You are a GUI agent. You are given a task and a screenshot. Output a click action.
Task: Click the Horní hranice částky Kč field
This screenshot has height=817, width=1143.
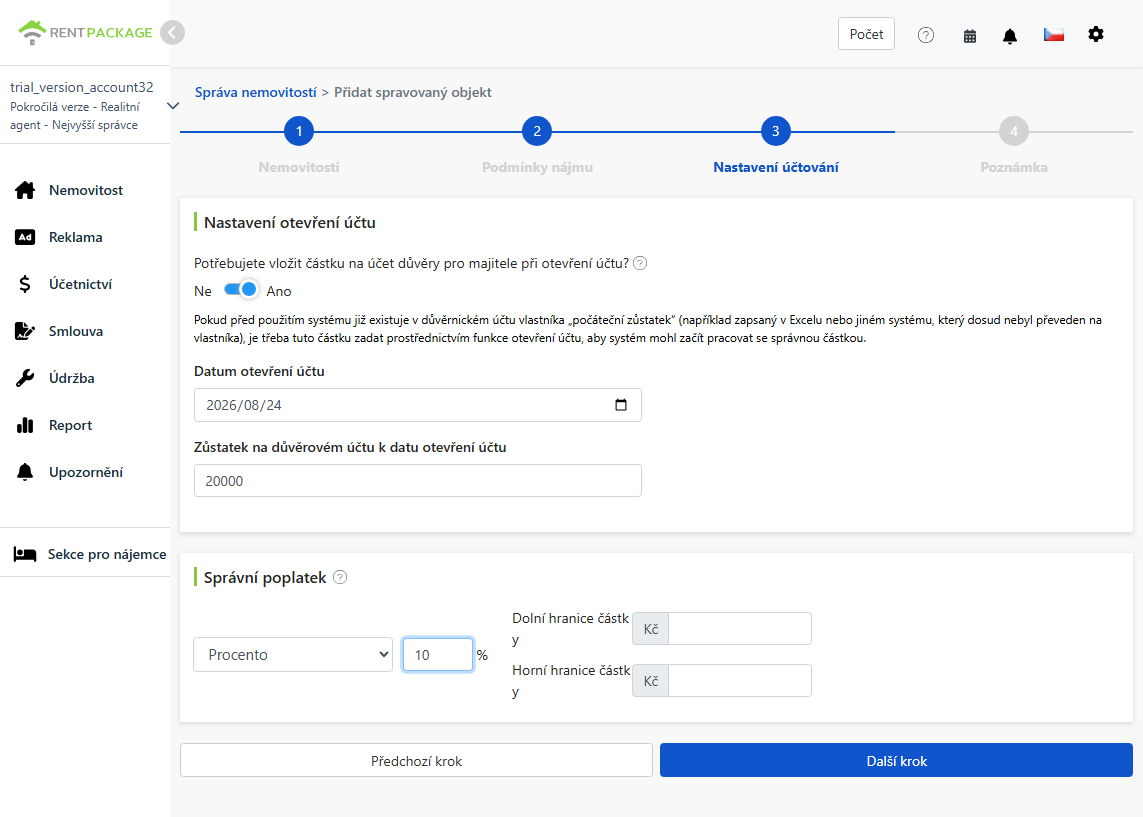pos(740,681)
